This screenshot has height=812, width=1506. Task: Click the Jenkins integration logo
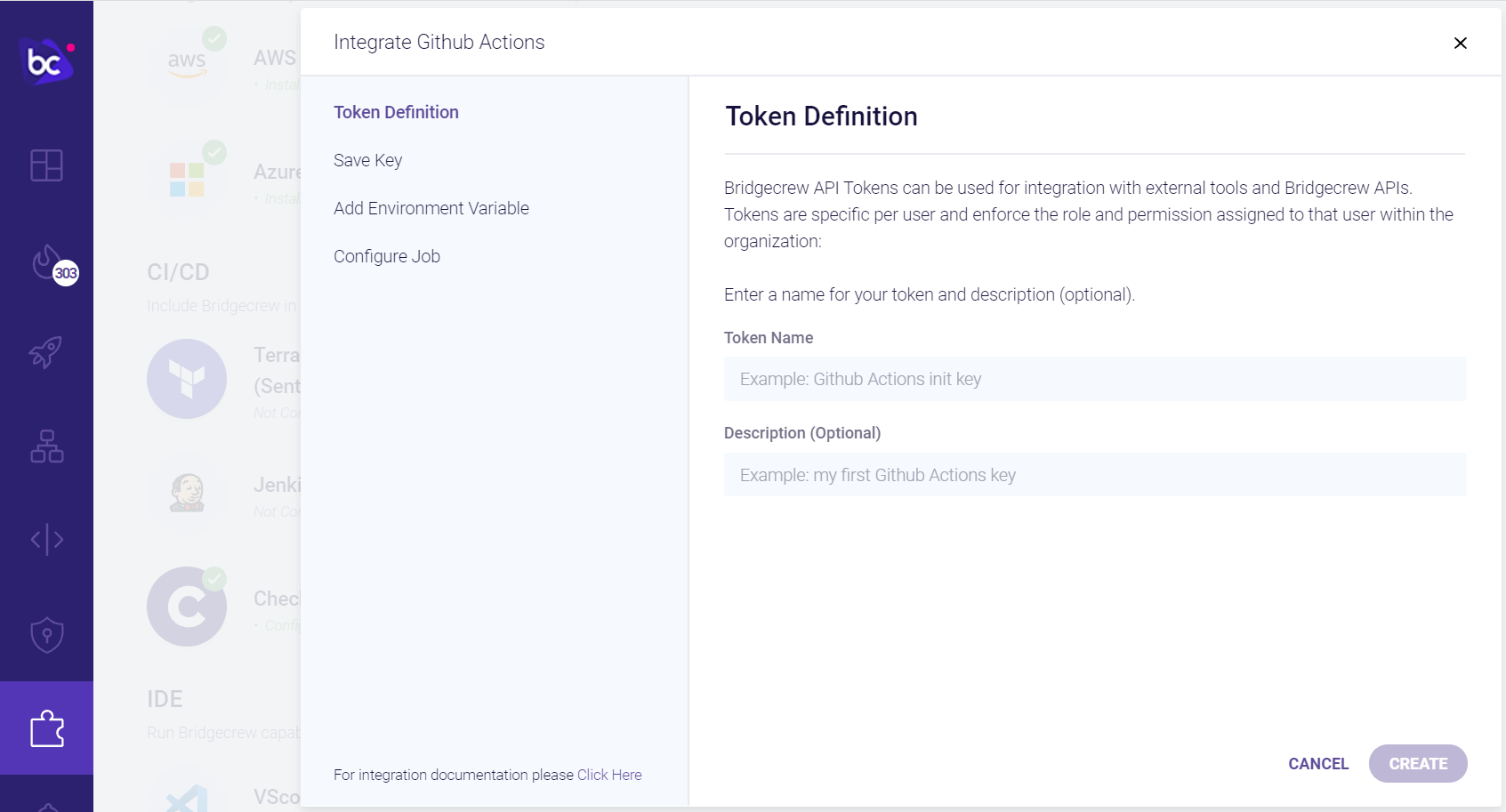point(187,492)
